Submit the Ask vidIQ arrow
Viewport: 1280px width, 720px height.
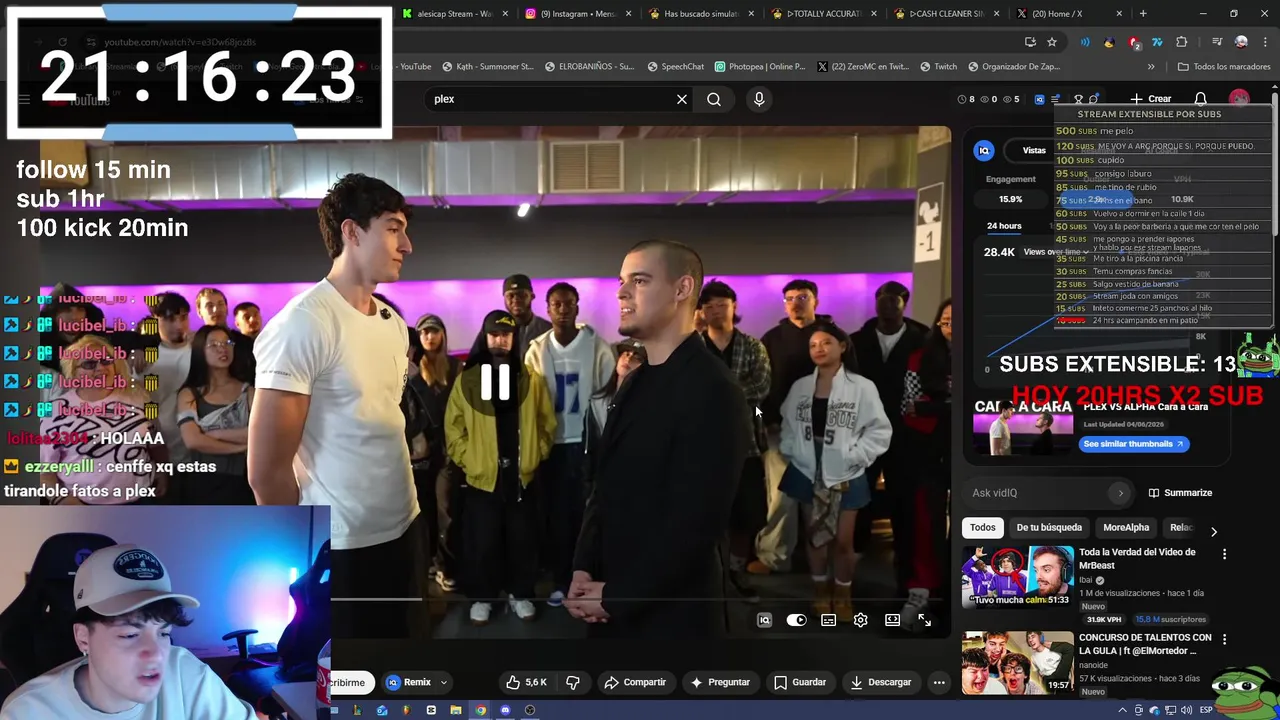pos(1120,492)
